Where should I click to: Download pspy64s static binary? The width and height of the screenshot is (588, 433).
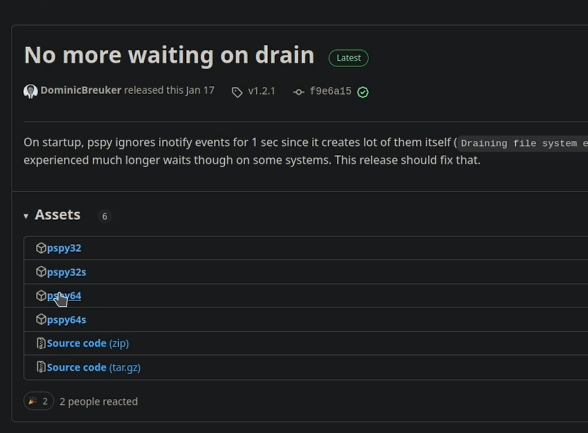tap(66, 320)
